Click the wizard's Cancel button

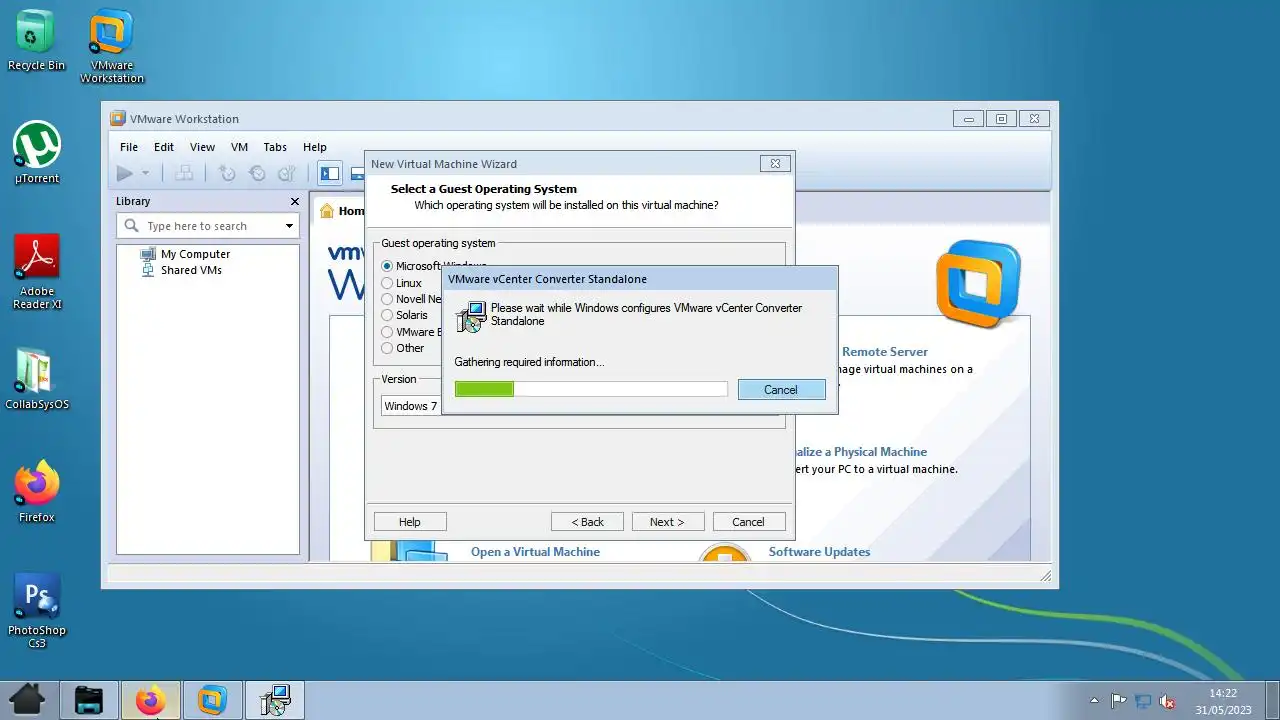tap(748, 522)
